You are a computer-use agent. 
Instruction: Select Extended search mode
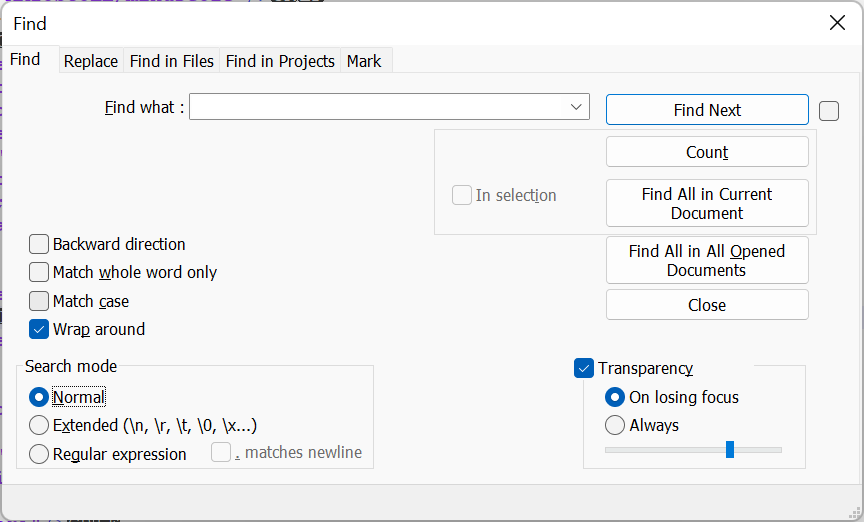coord(39,426)
